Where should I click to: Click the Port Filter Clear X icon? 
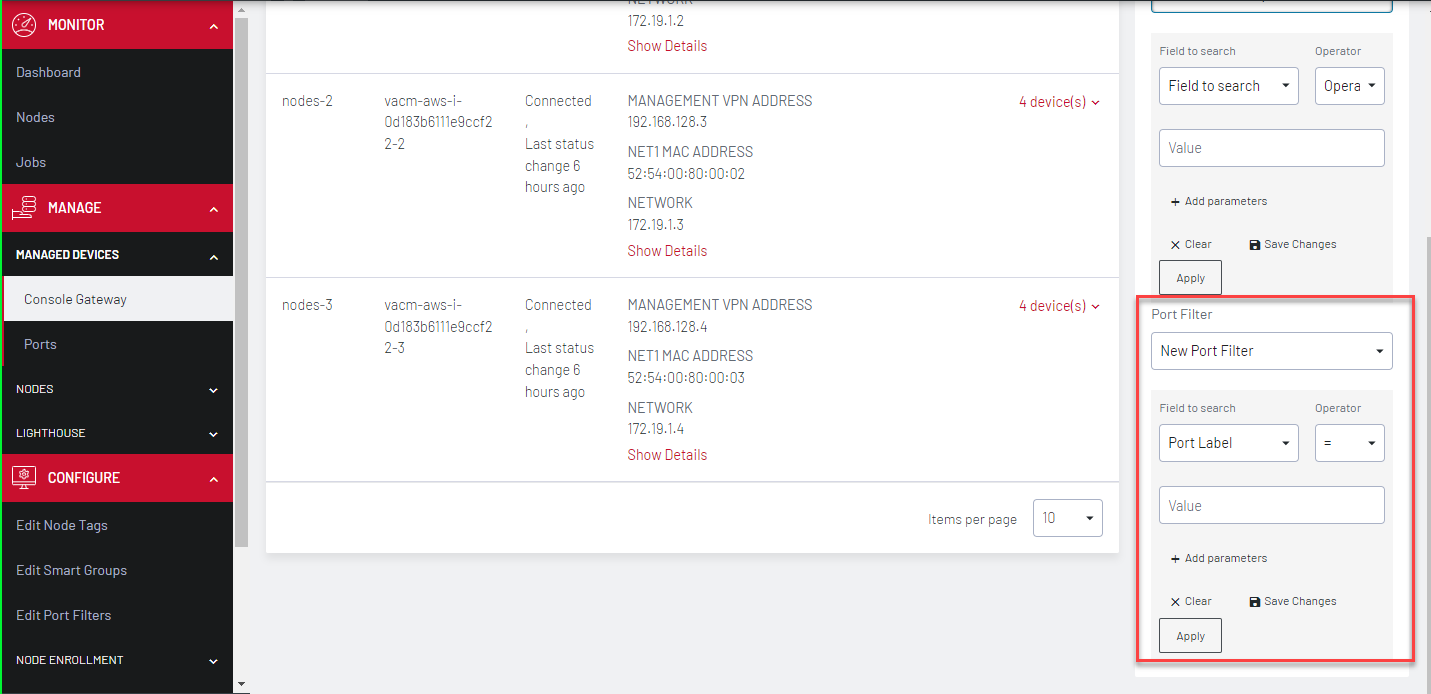click(1175, 602)
